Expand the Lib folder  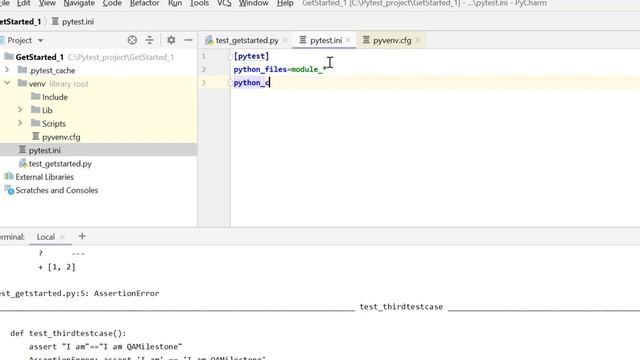20,110
